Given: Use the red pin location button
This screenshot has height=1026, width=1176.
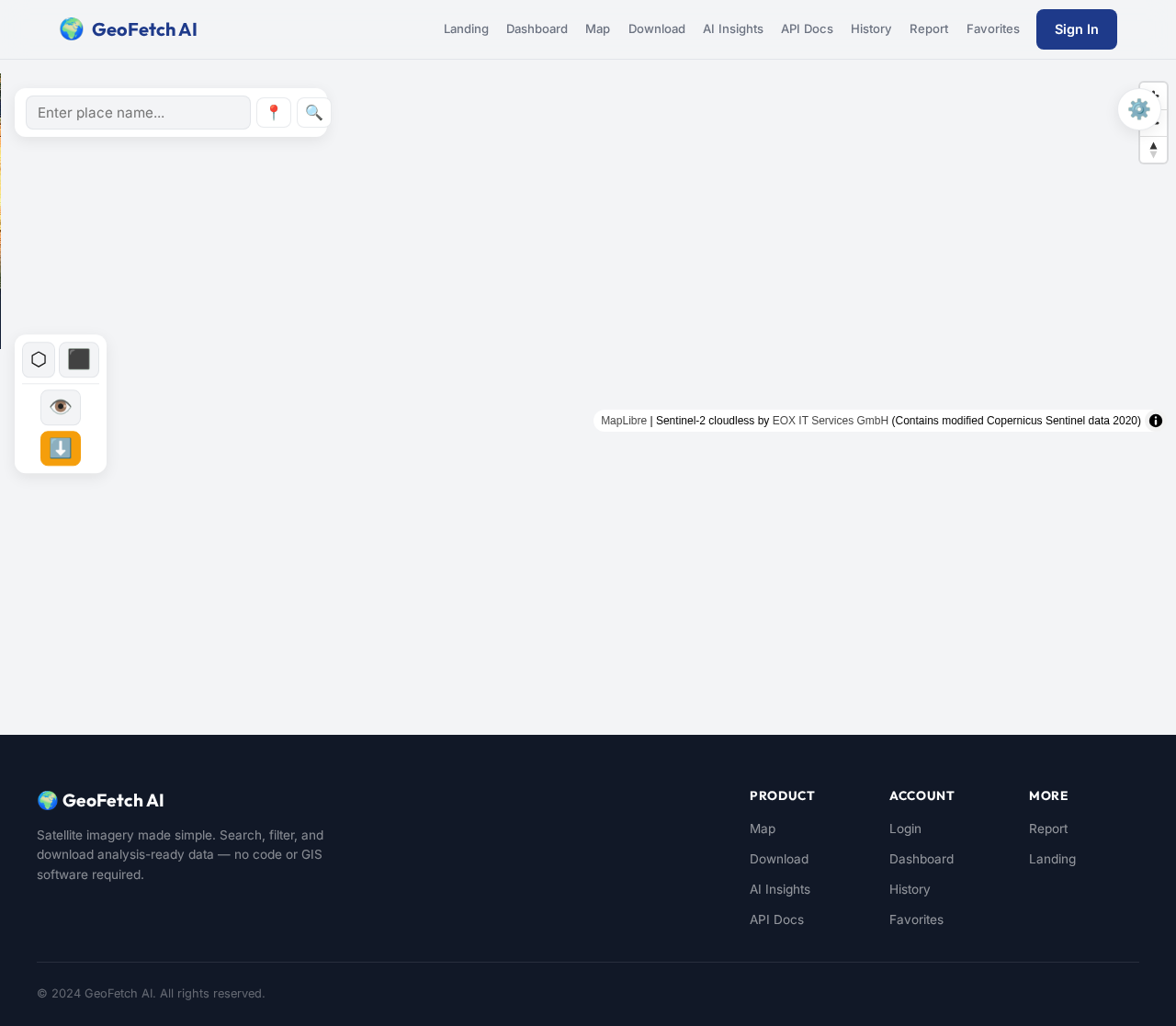Looking at the screenshot, I should click(274, 113).
